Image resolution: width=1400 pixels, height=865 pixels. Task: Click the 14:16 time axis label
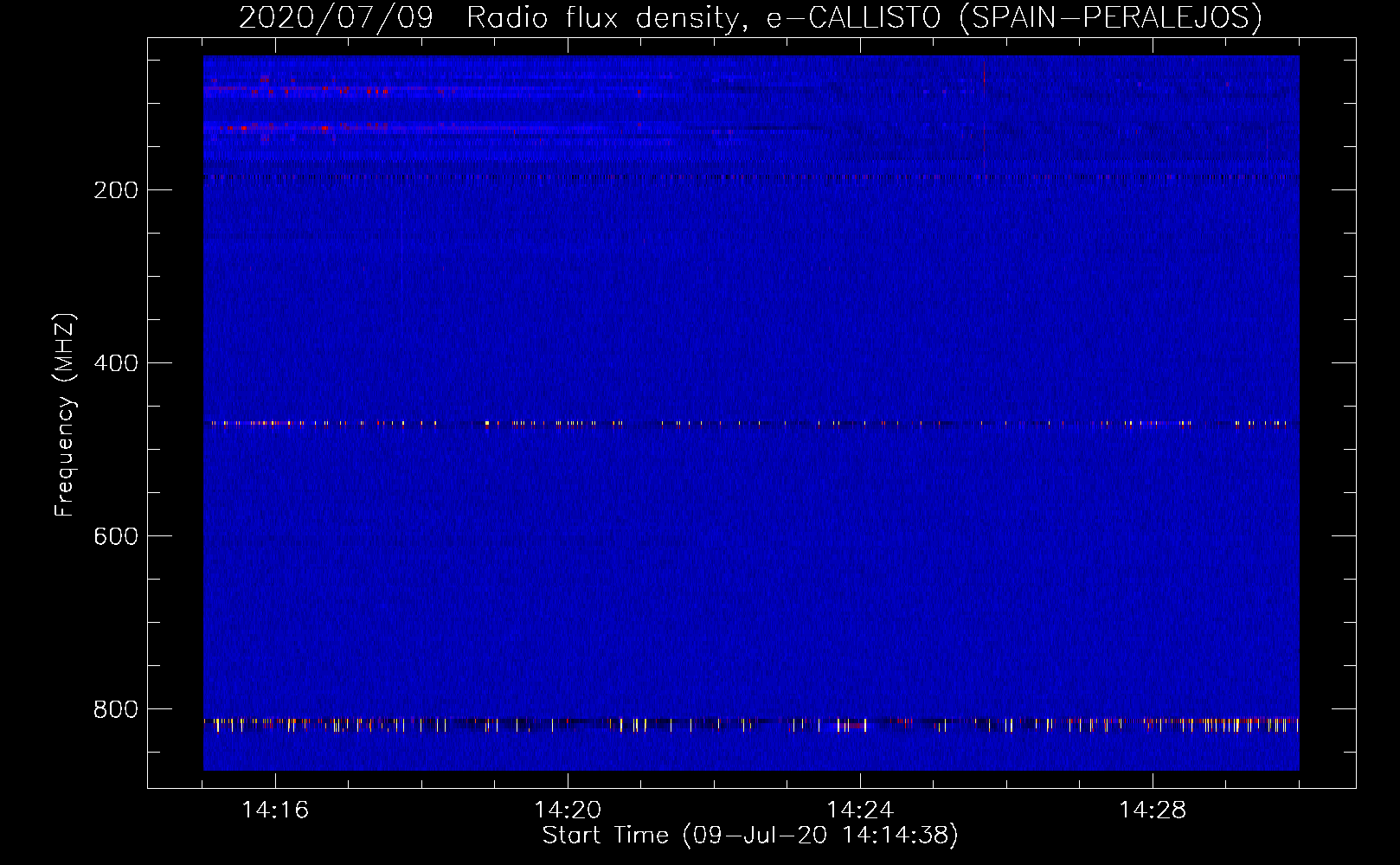pos(274,810)
